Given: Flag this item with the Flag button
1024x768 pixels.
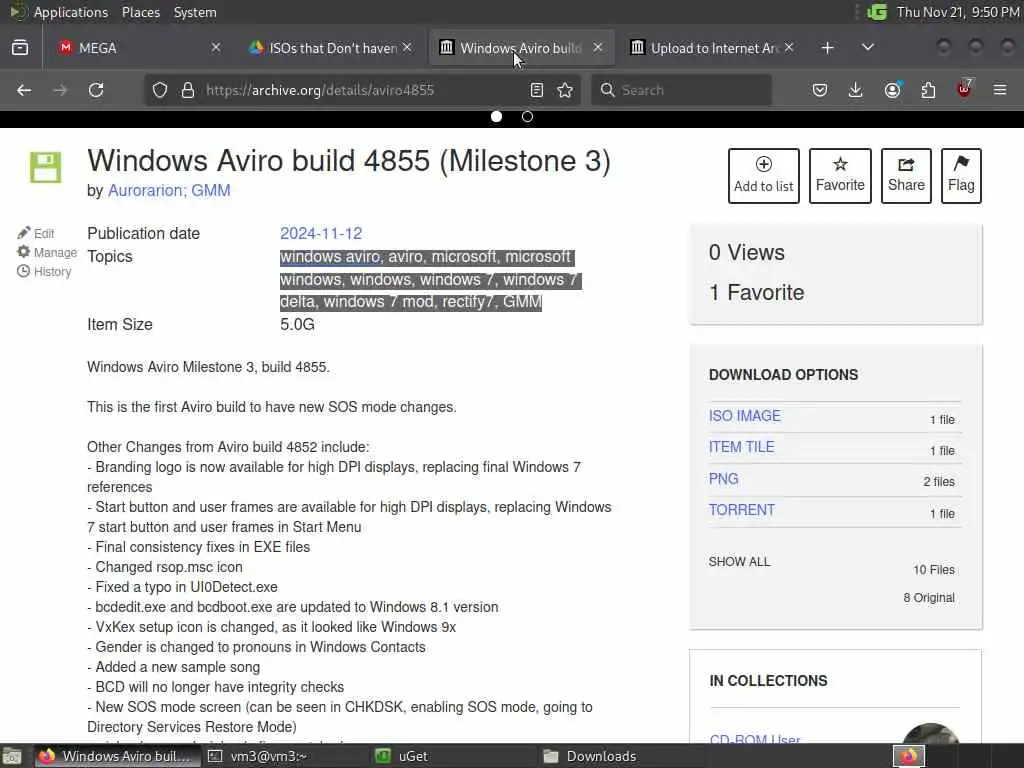Looking at the screenshot, I should [961, 176].
